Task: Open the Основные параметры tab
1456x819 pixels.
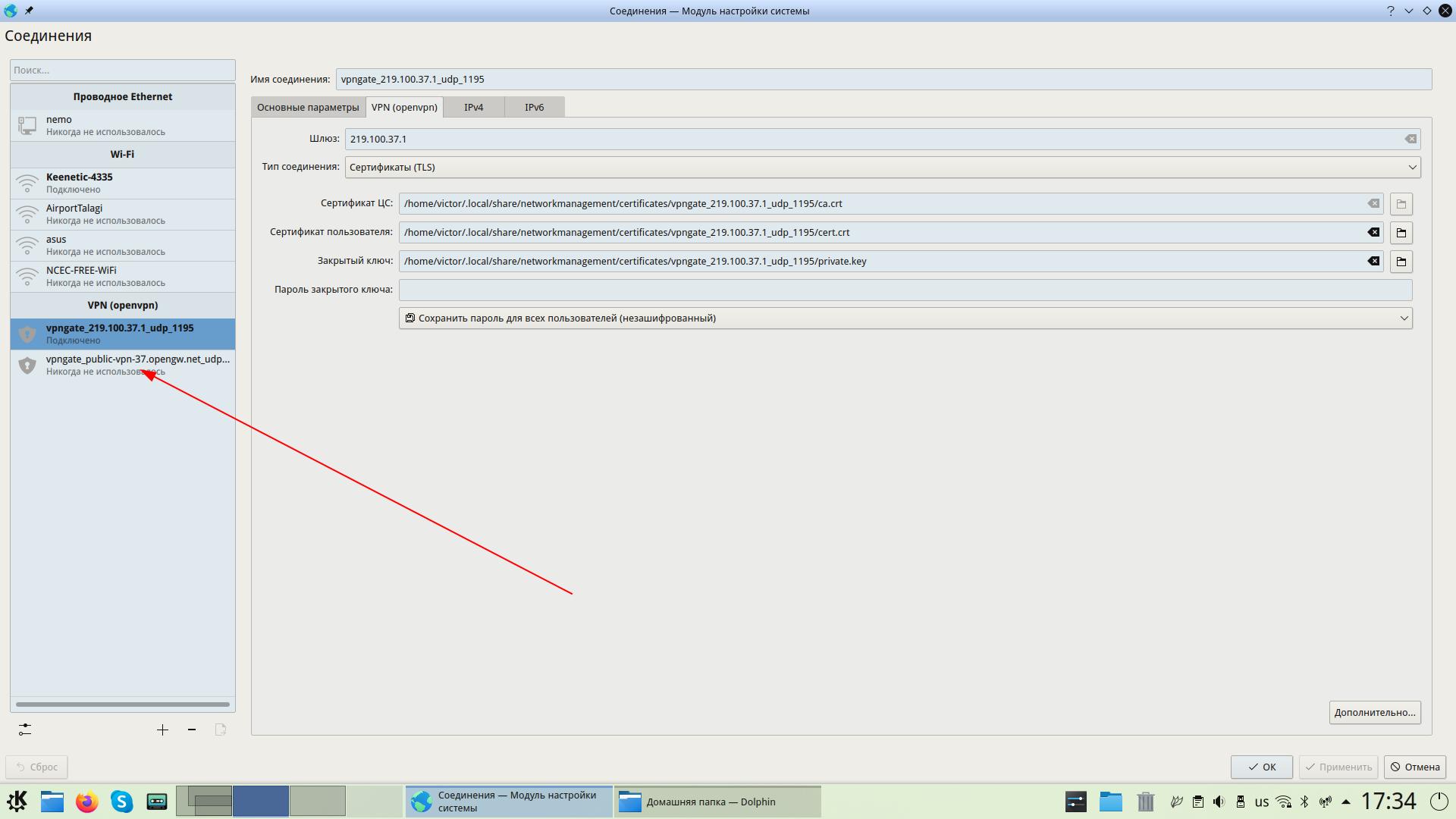Action: pos(308,107)
